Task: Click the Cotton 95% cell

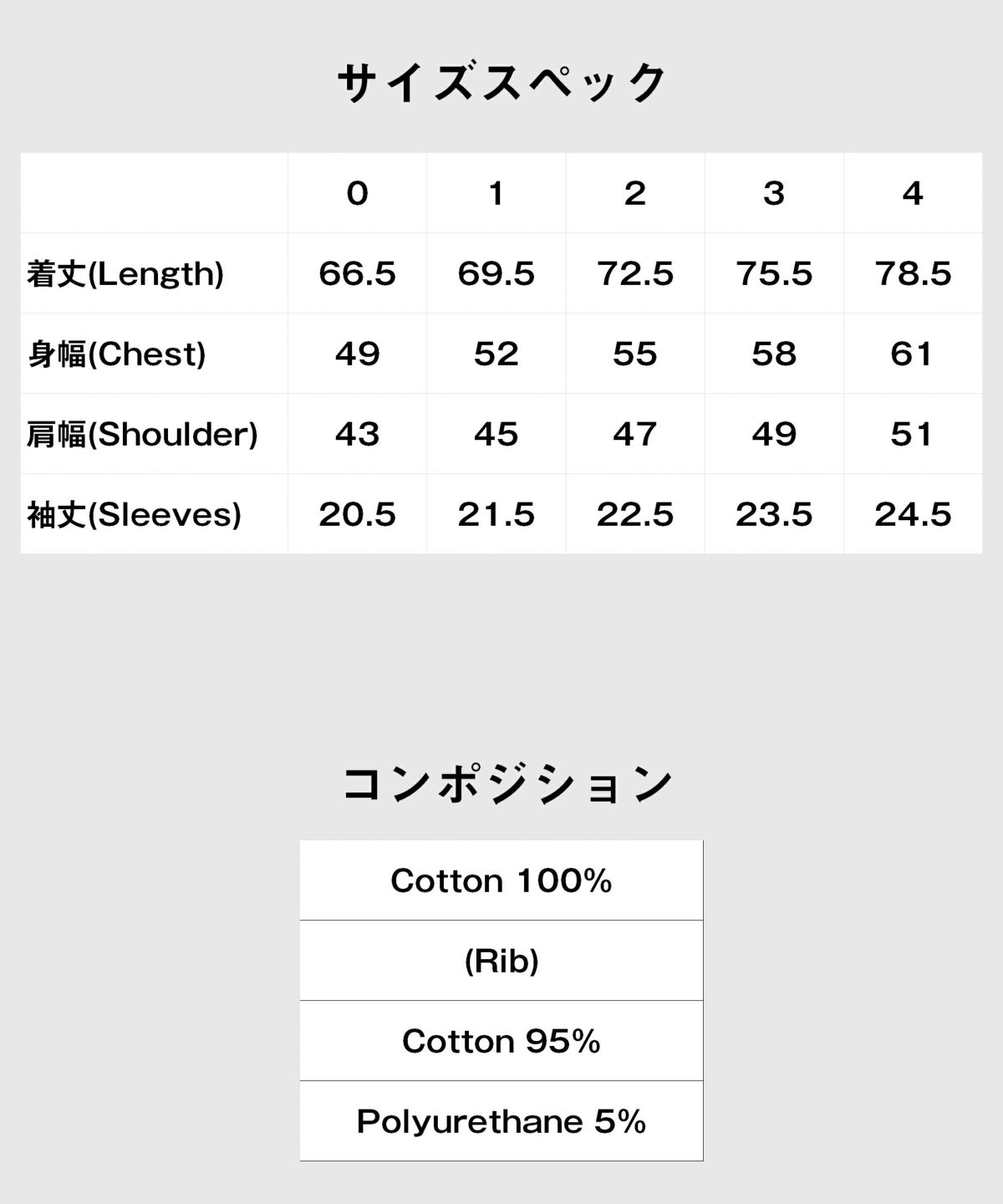Action: point(501,1041)
